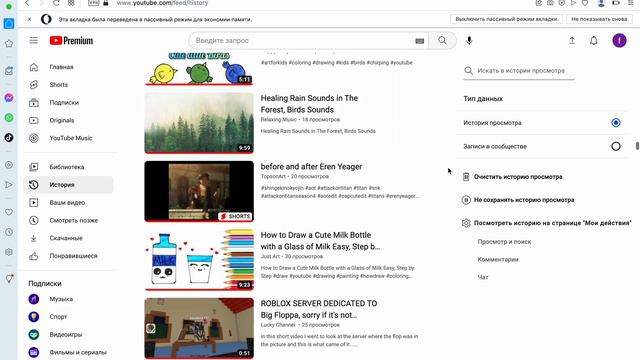
Task: Click ROBLOX SERVER DEDICATED TO title
Action: [319, 309]
